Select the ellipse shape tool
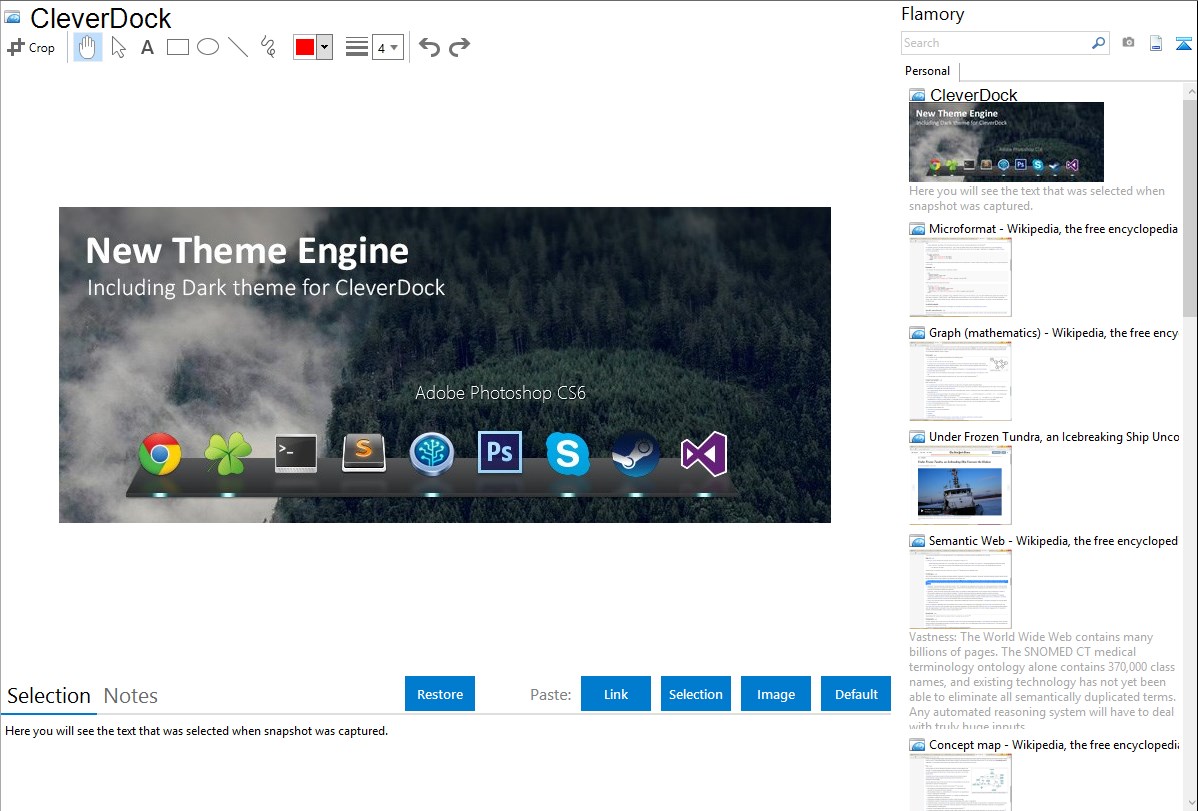1198x811 pixels. (208, 47)
